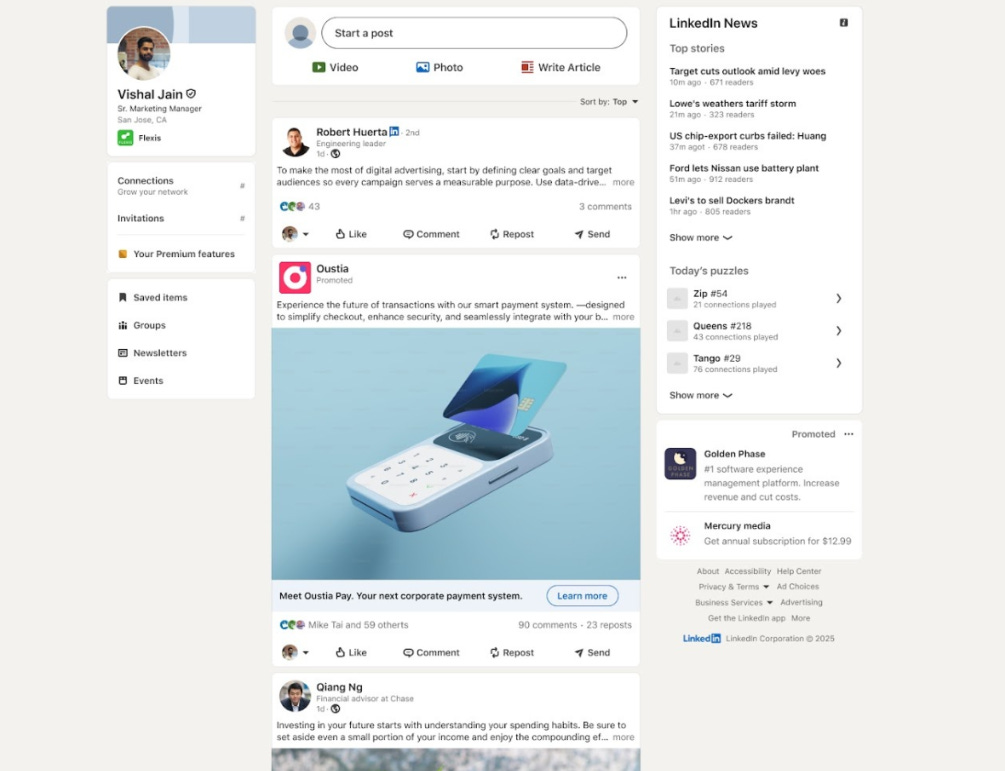Click the Video post icon
This screenshot has height=771, width=1005.
click(x=319, y=67)
